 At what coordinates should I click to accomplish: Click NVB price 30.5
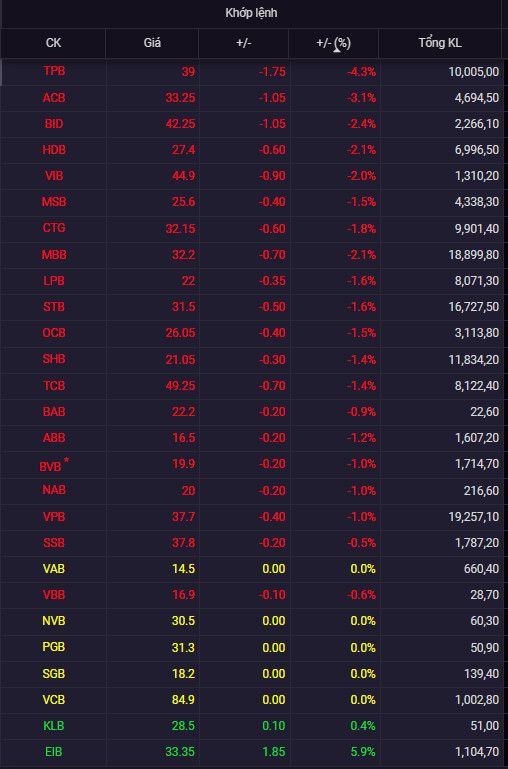(x=184, y=621)
